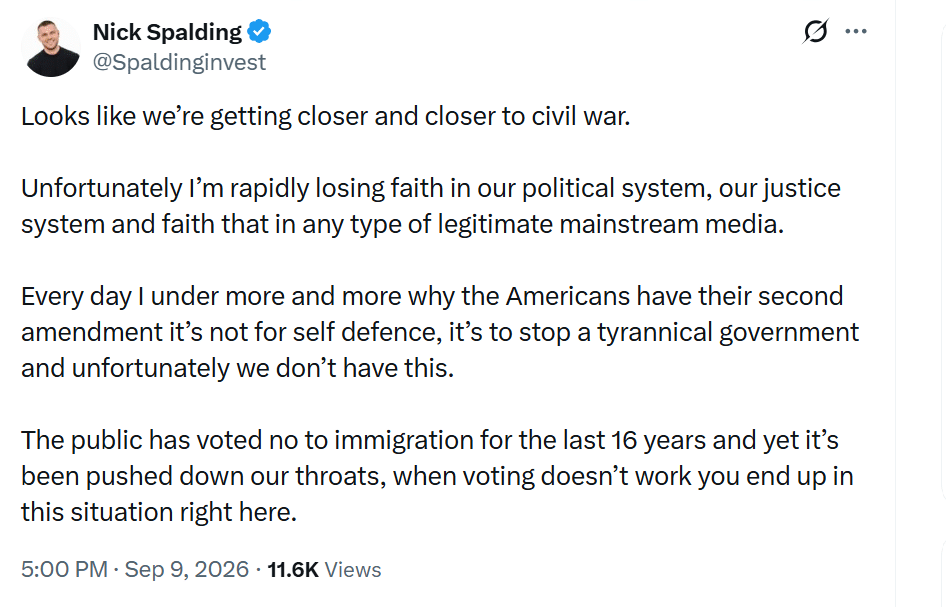This screenshot has height=607, width=946.
Task: Click the line 'this situation right here.'
Action: coord(159,512)
